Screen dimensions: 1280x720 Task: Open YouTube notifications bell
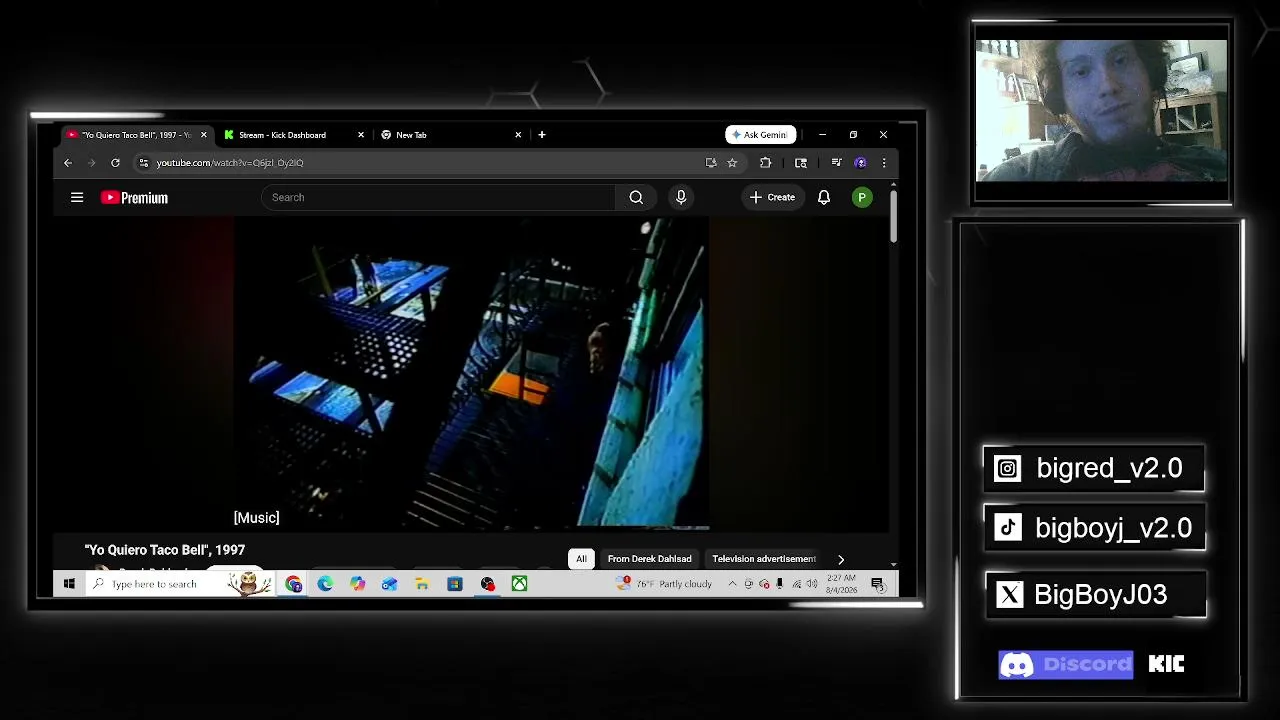(824, 197)
